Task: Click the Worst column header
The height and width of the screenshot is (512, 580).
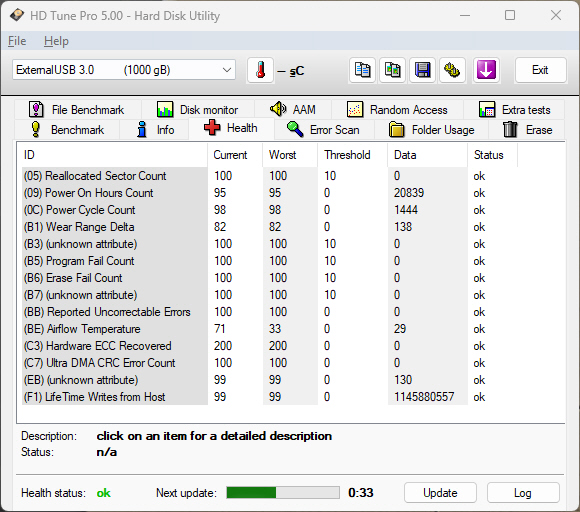Action: click(290, 155)
